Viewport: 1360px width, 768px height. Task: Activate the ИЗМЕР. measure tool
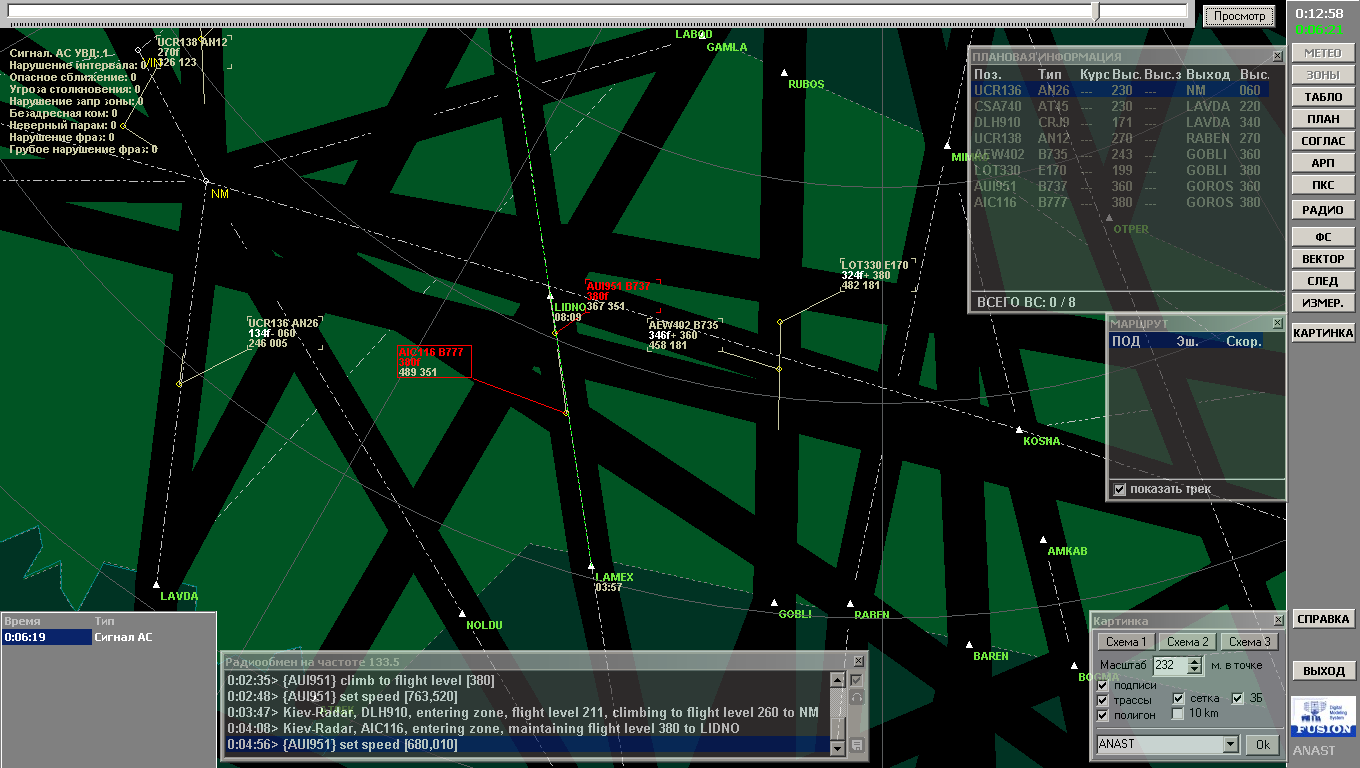1323,303
